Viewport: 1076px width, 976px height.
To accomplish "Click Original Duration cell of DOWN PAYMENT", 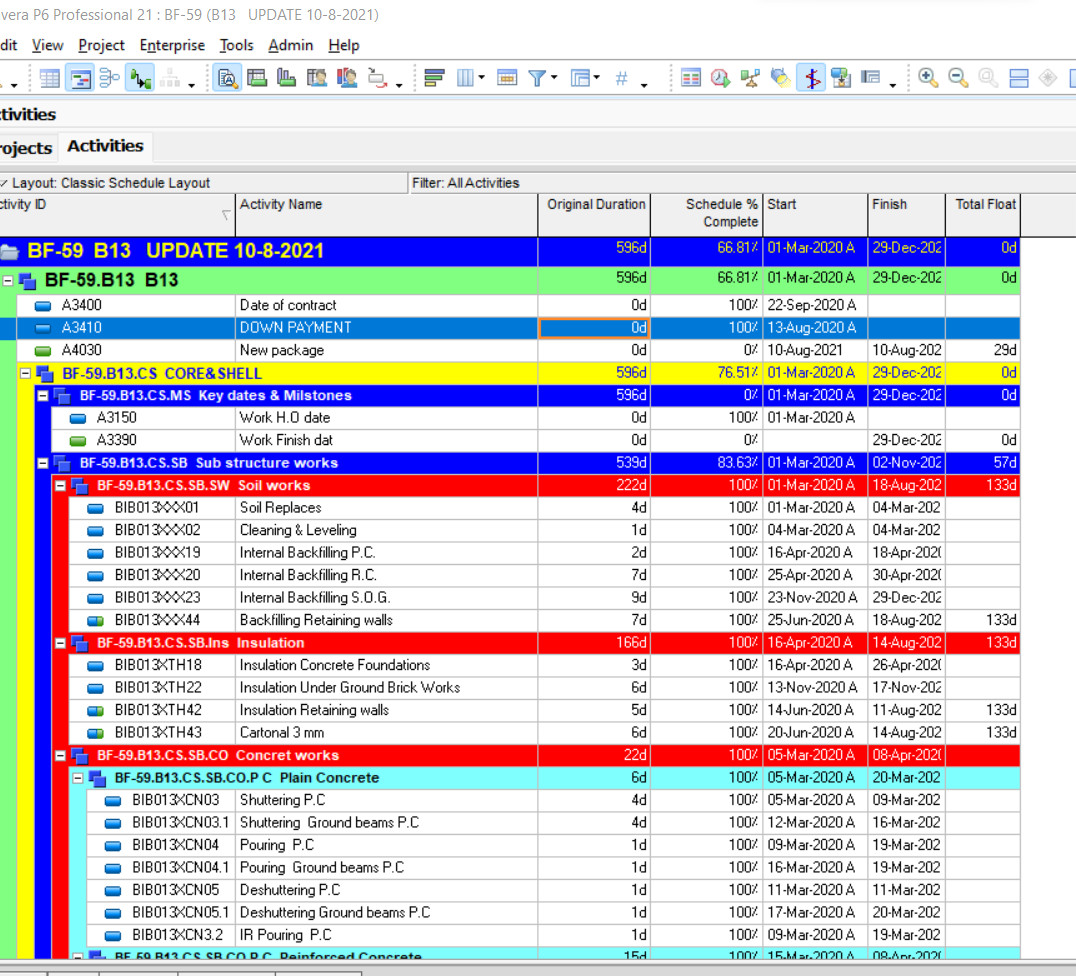I will [594, 328].
